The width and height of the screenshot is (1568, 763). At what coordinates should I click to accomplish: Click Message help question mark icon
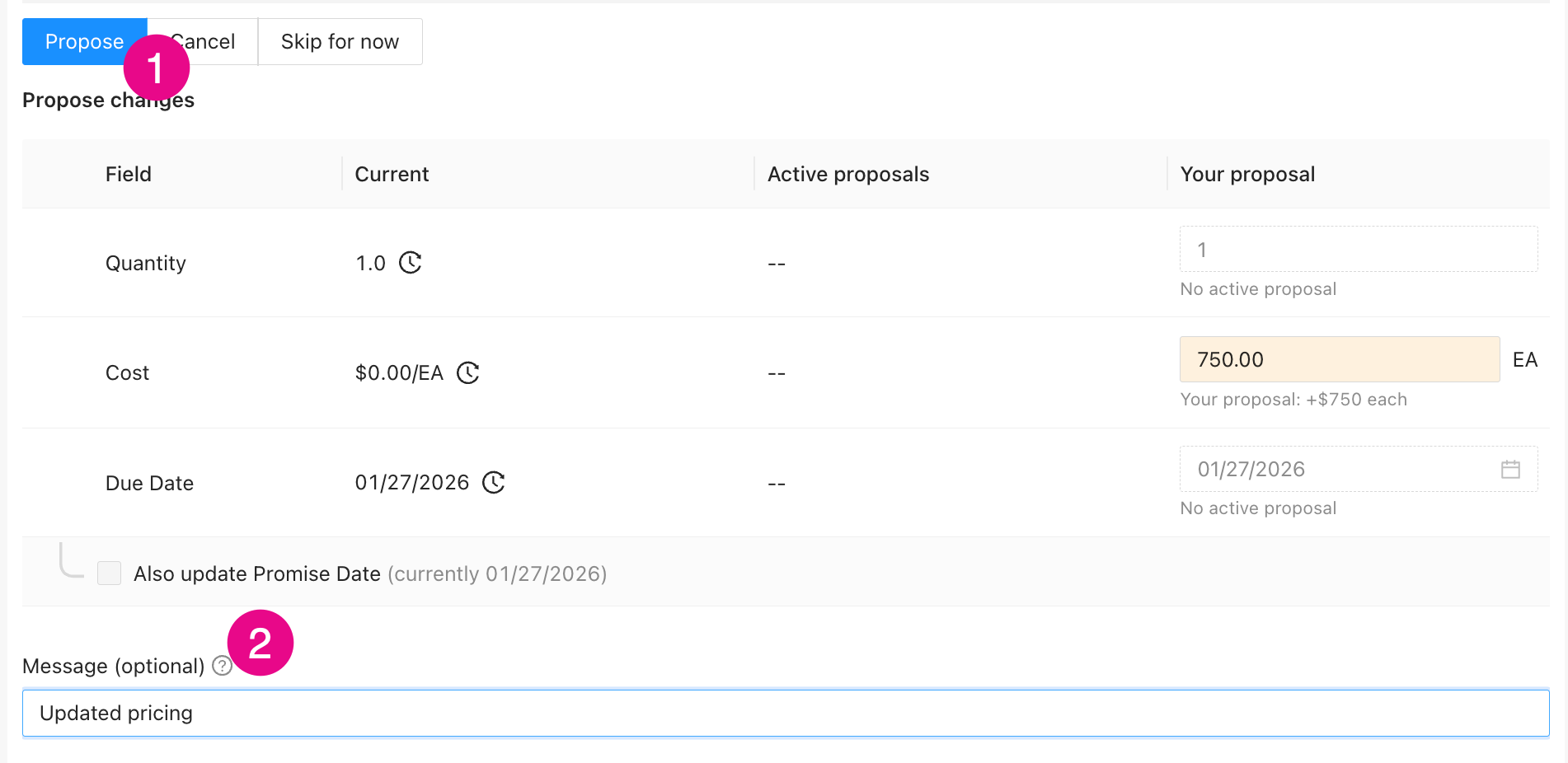coord(222,666)
